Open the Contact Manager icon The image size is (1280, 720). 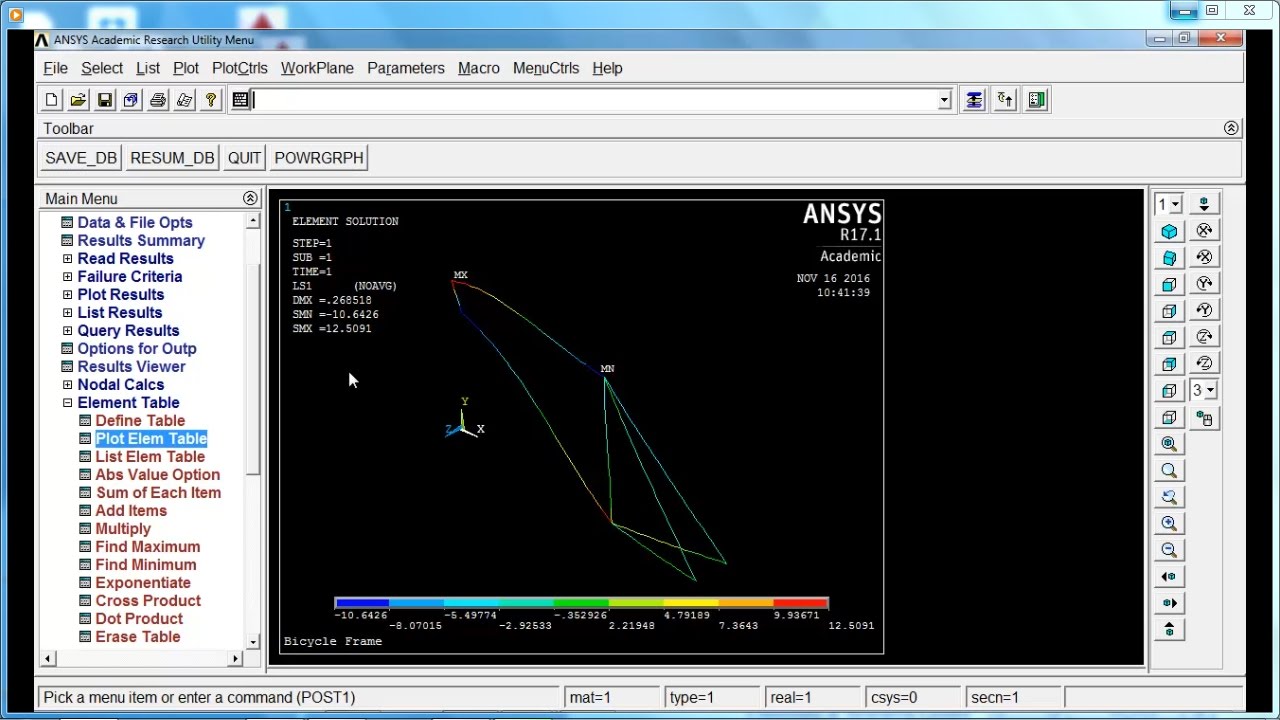pos(1036,100)
